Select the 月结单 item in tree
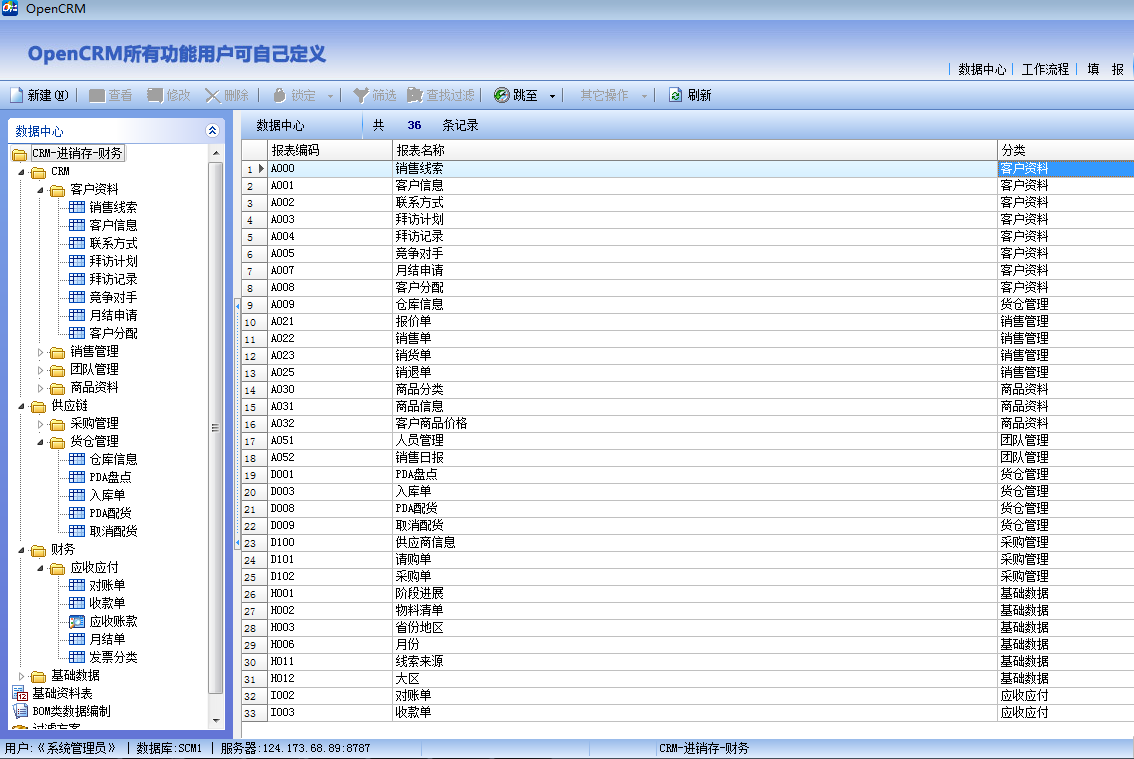Image resolution: width=1134 pixels, height=759 pixels. 107,640
